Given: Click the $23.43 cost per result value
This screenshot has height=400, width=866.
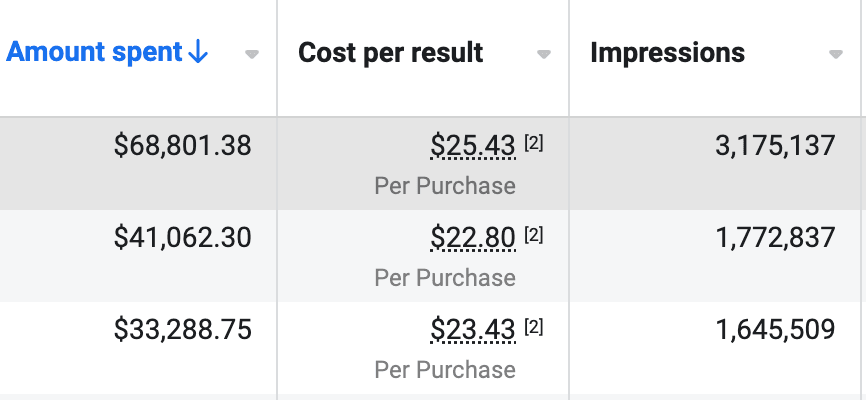Looking at the screenshot, I should pyautogui.click(x=473, y=330).
